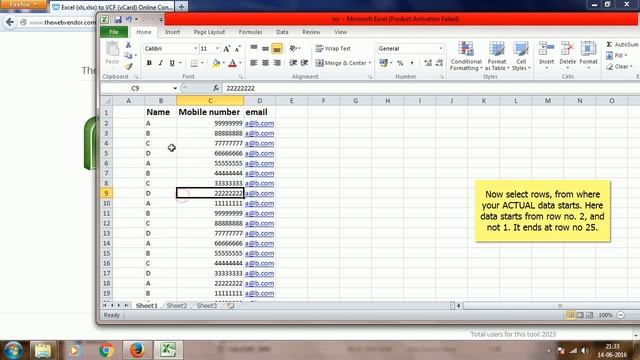Image resolution: width=640 pixels, height=360 pixels.
Task: Click Increase Decimal icon
Action: (428, 63)
